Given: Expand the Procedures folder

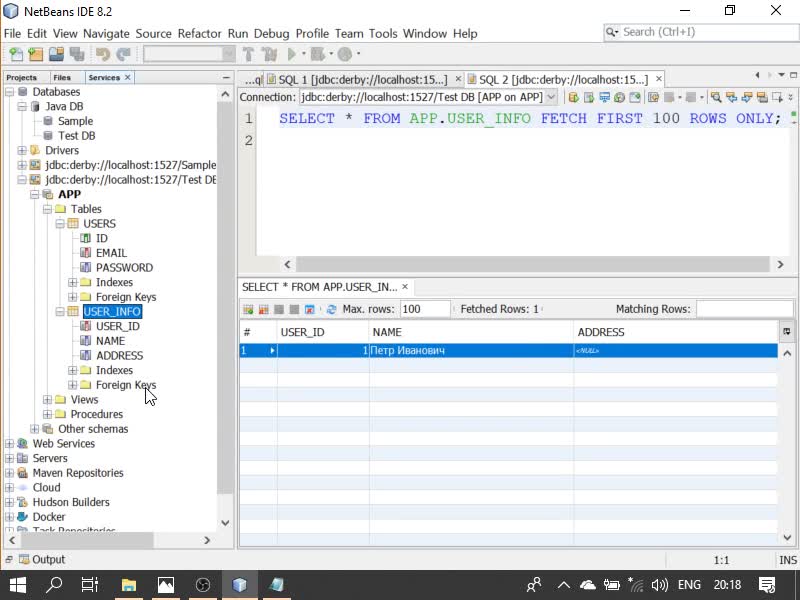Looking at the screenshot, I should click(47, 414).
